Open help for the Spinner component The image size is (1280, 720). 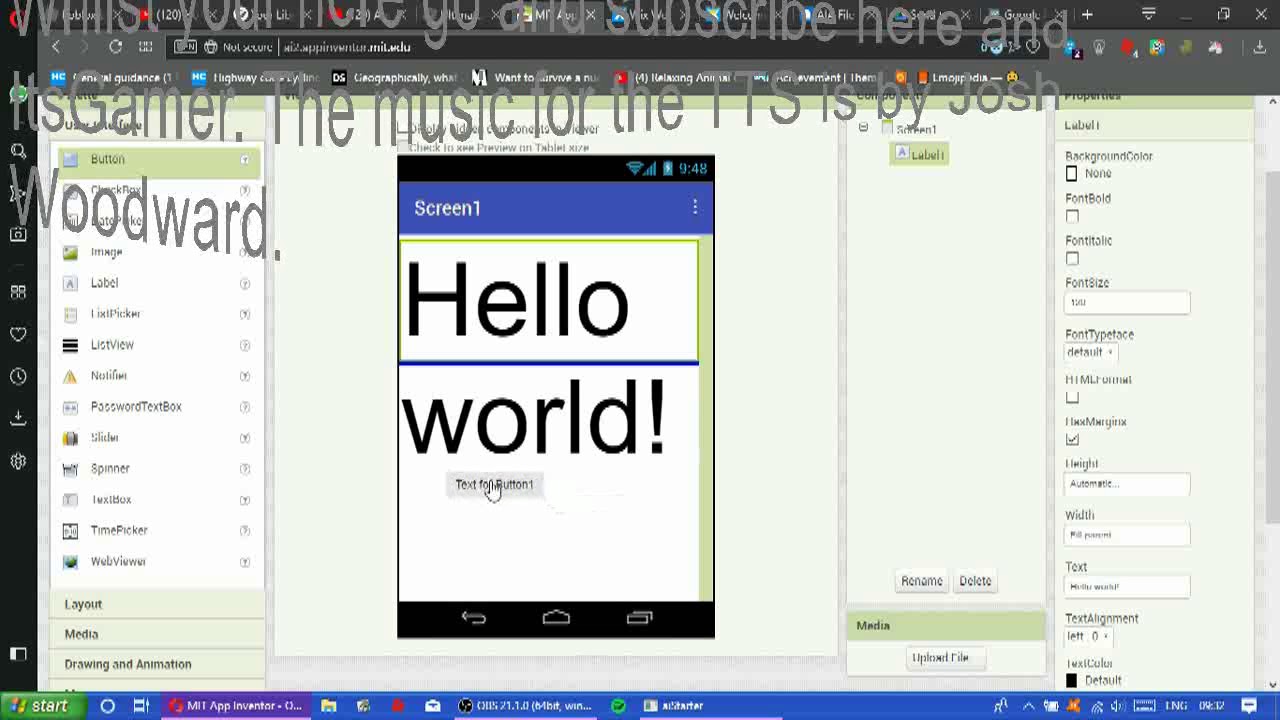point(244,470)
